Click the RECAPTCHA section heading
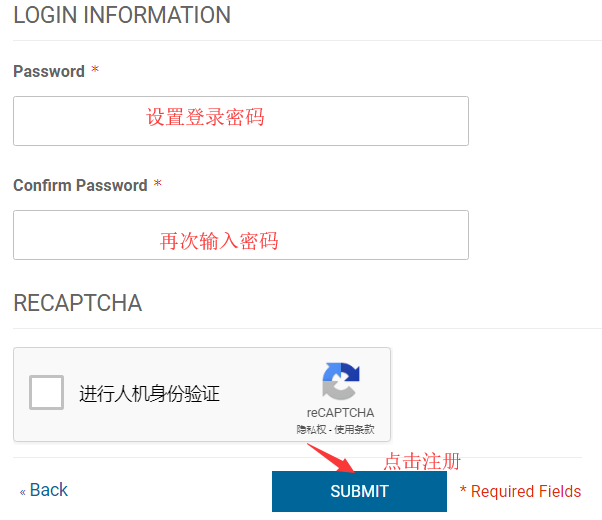 click(x=78, y=303)
